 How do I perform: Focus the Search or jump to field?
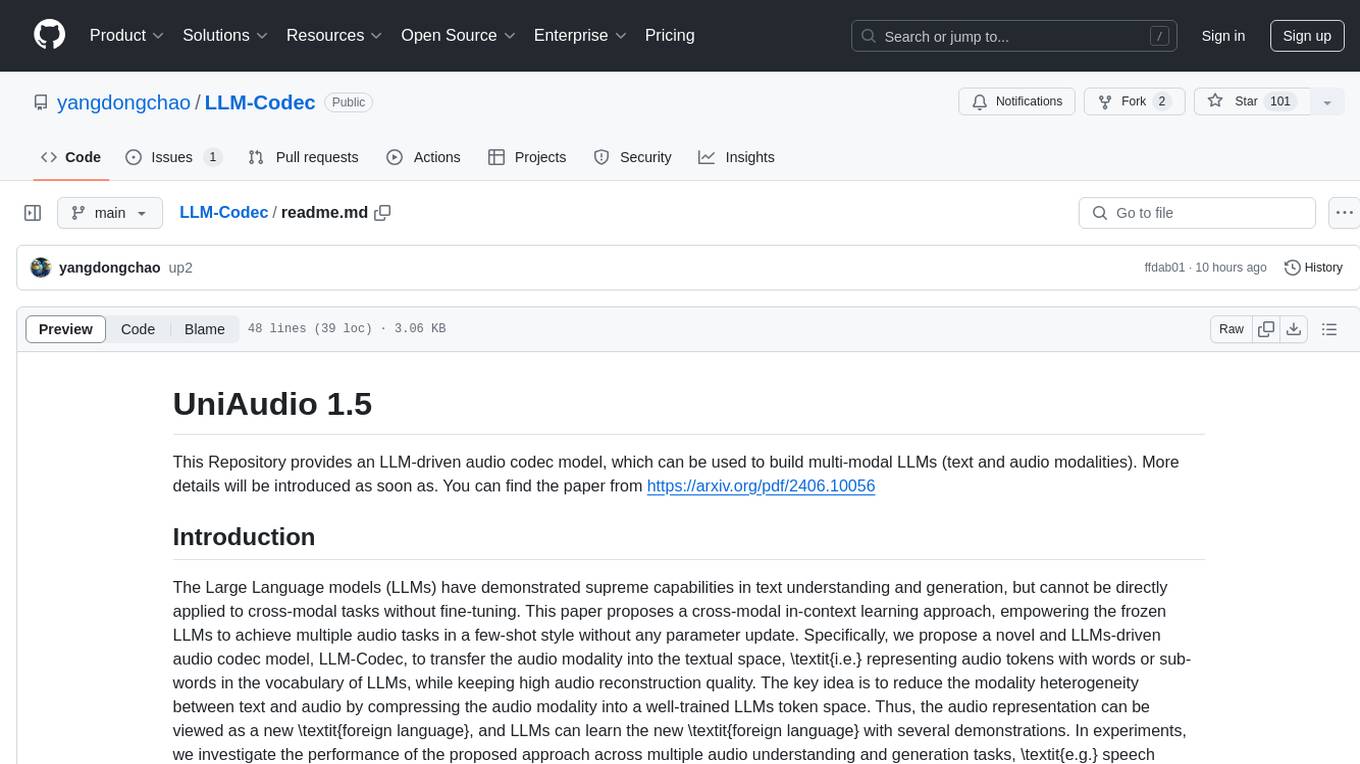(1016, 36)
